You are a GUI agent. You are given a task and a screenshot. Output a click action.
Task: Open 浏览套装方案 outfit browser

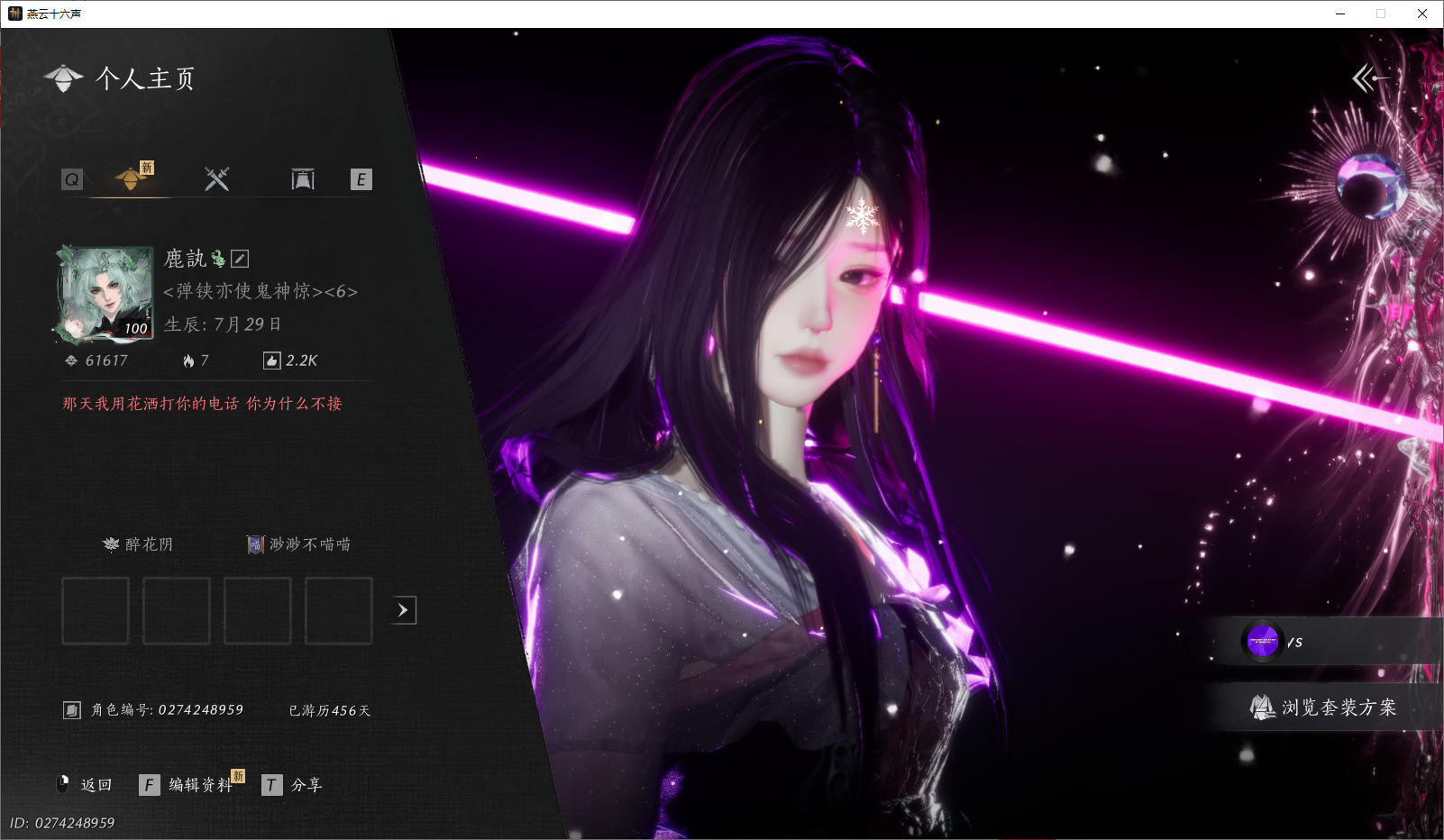click(x=1323, y=708)
